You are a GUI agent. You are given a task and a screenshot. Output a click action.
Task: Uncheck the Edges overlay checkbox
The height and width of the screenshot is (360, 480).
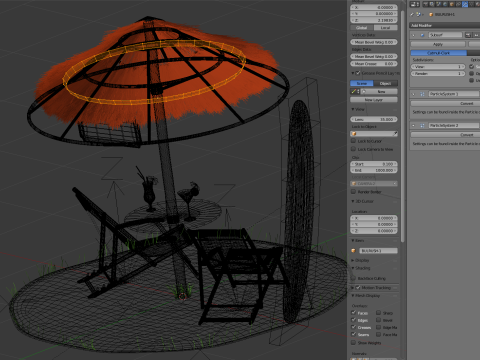point(353,320)
